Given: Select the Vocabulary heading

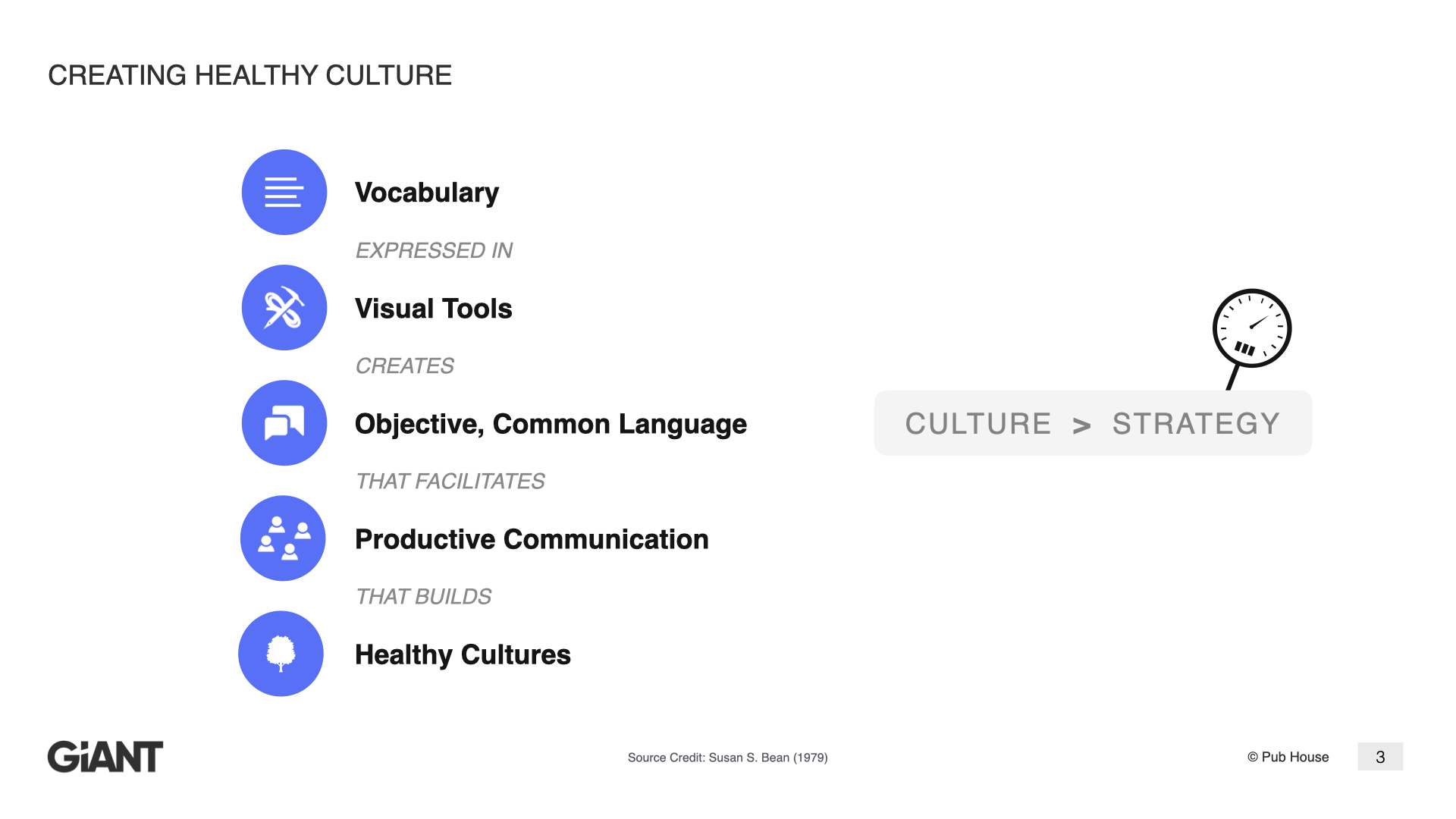Looking at the screenshot, I should click(x=427, y=193).
